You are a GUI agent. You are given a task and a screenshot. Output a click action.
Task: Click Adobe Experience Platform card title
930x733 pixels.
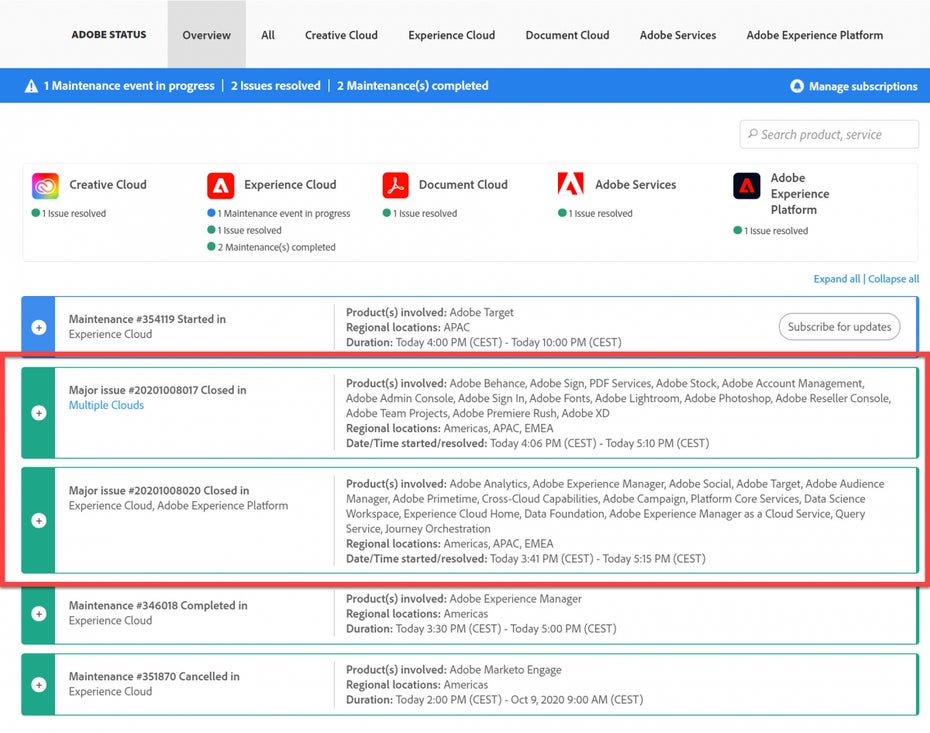(x=800, y=194)
